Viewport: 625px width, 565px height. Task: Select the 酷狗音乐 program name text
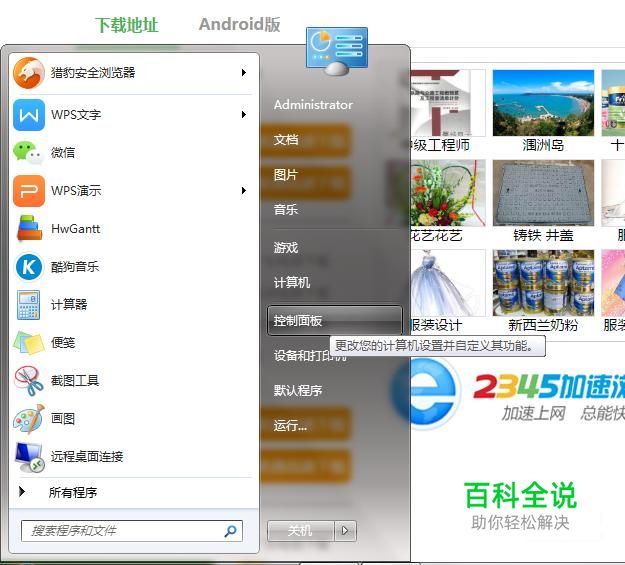(75, 267)
